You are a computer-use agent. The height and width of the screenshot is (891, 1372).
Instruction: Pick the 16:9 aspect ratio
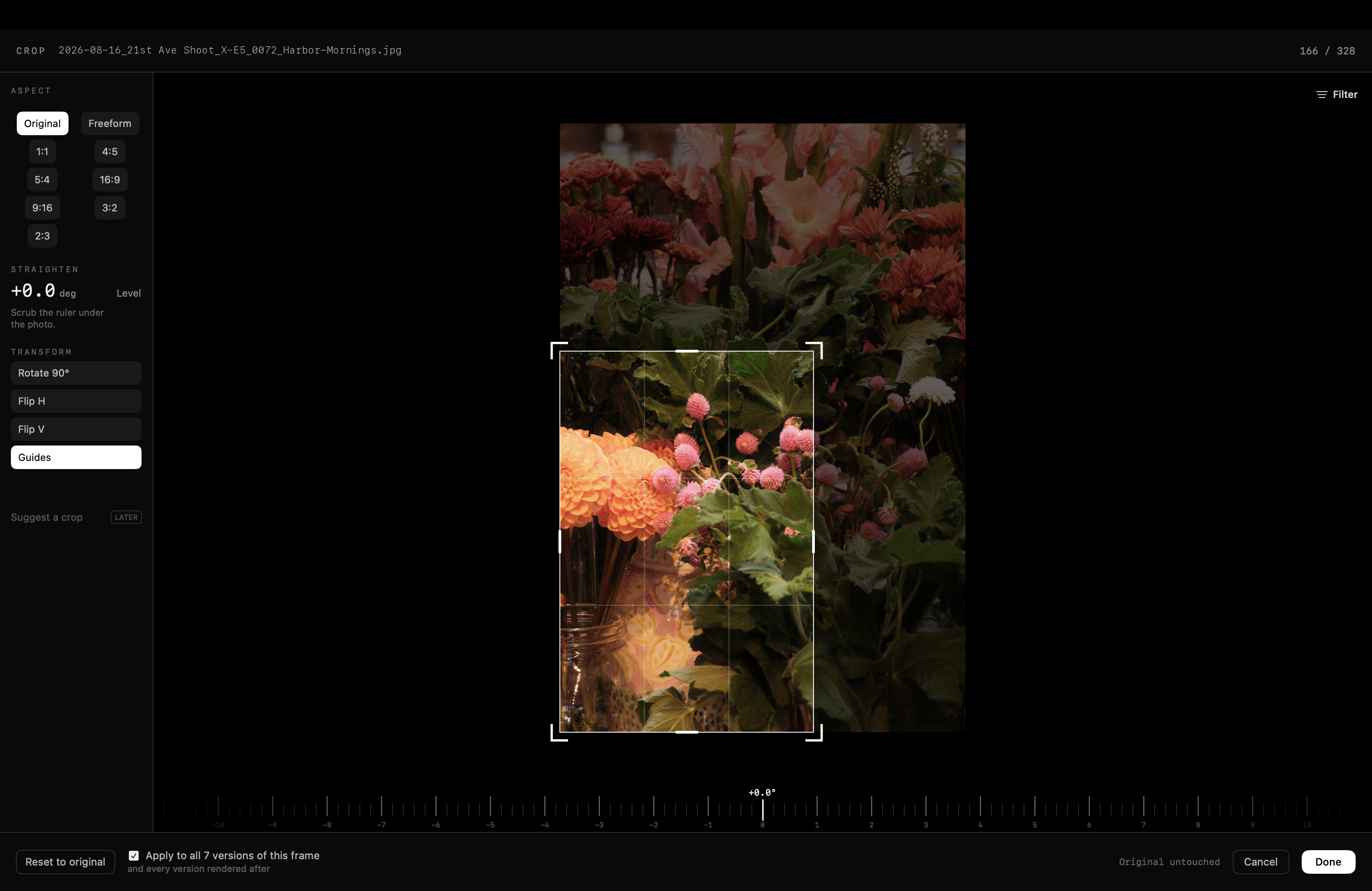[109, 180]
